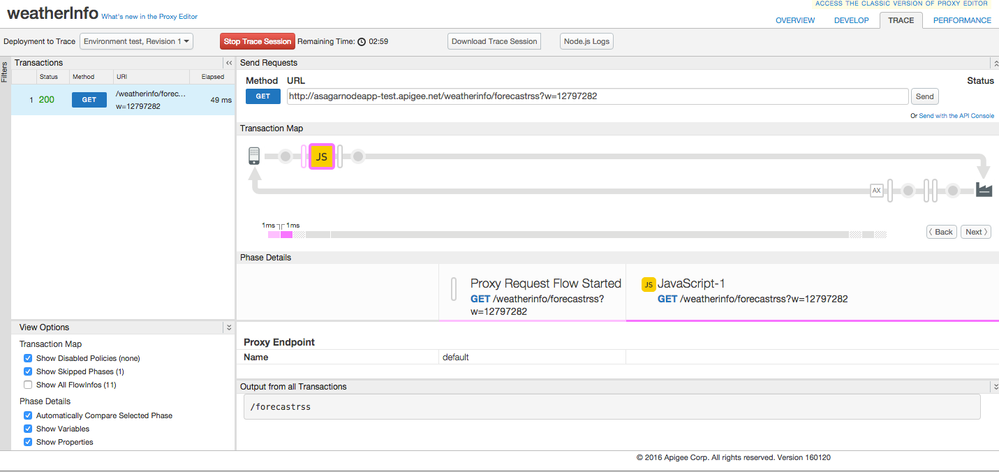Open Access the Classic Version of Proxy Editor link
The image size is (999, 472).
pos(903,4)
